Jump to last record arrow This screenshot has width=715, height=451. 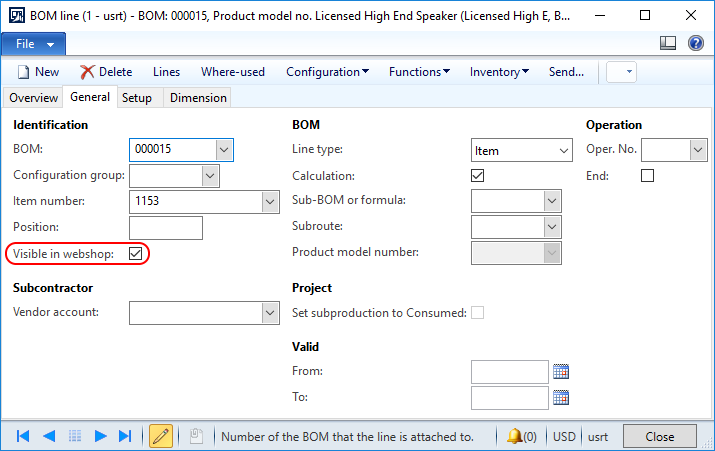coord(125,436)
